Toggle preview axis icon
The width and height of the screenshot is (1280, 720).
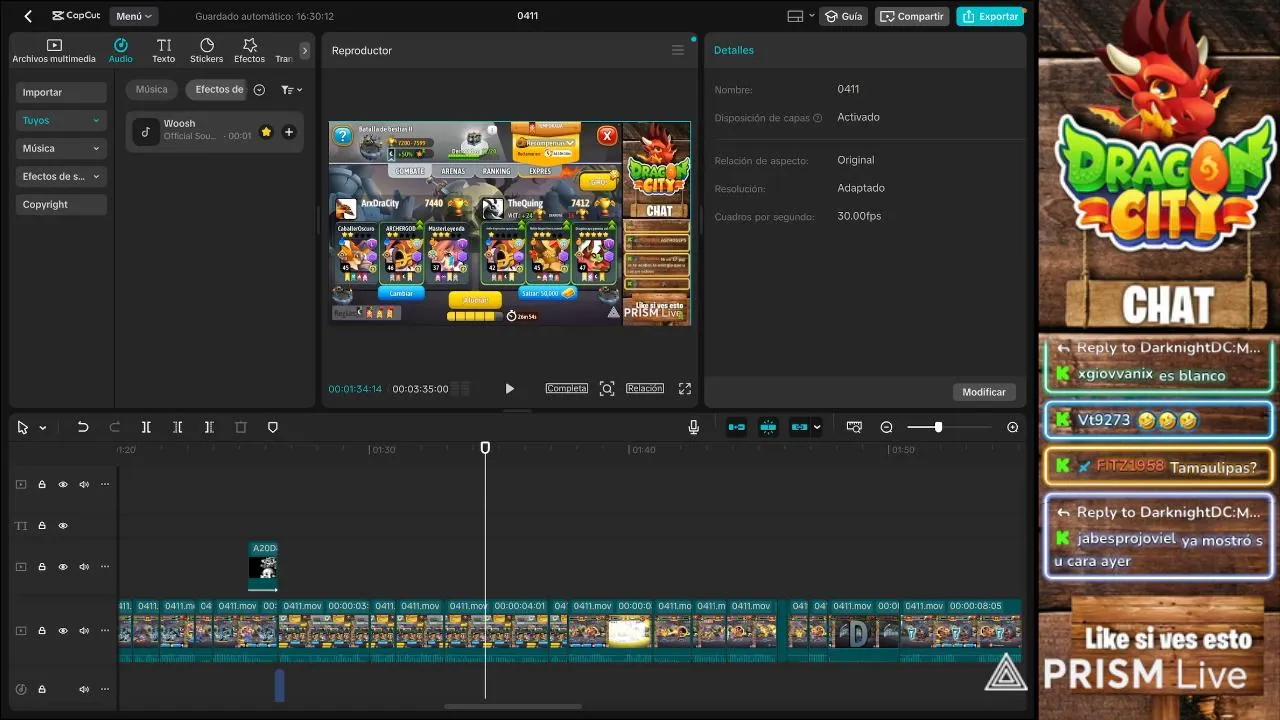point(854,427)
